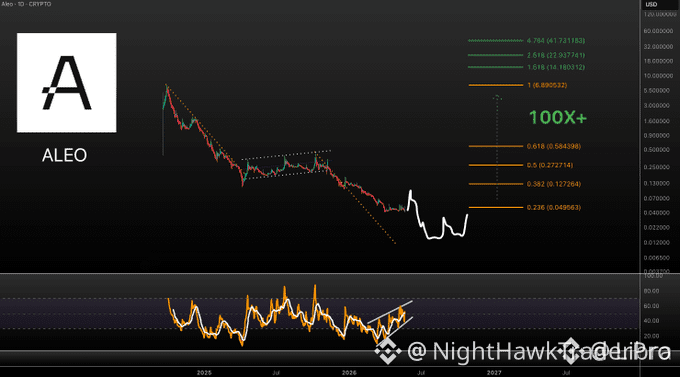Screen dimensions: 680x377
Task: Click the 32.000000 price axis value
Action: [x=658, y=46]
